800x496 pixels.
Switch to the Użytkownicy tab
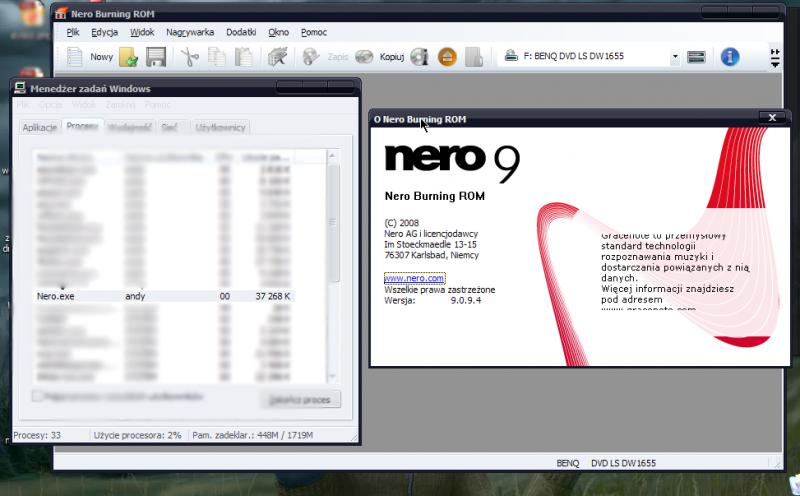click(x=220, y=127)
